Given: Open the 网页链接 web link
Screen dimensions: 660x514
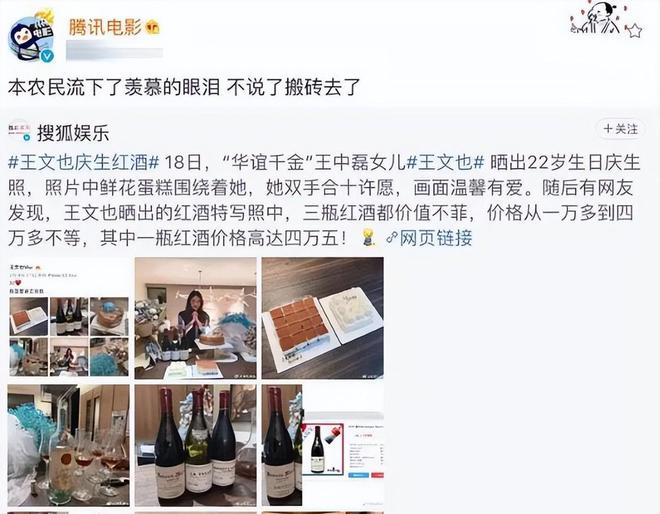Looking at the screenshot, I should 436,238.
